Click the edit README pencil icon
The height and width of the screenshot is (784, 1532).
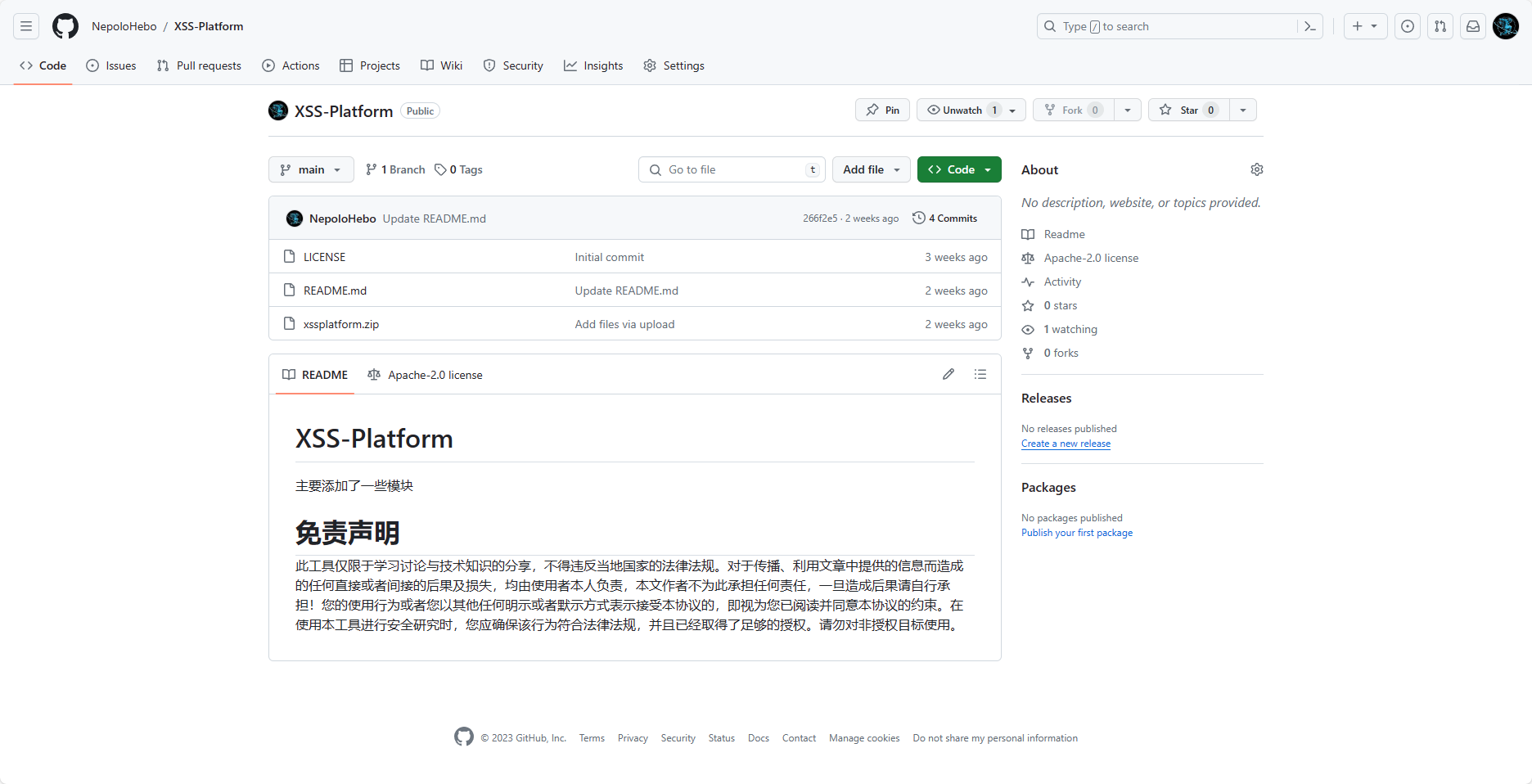tap(948, 374)
